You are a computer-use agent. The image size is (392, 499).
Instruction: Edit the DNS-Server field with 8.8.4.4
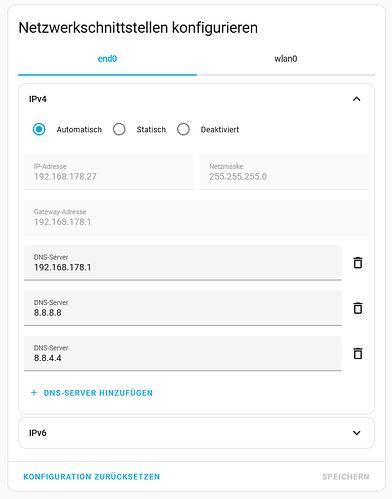click(x=183, y=353)
